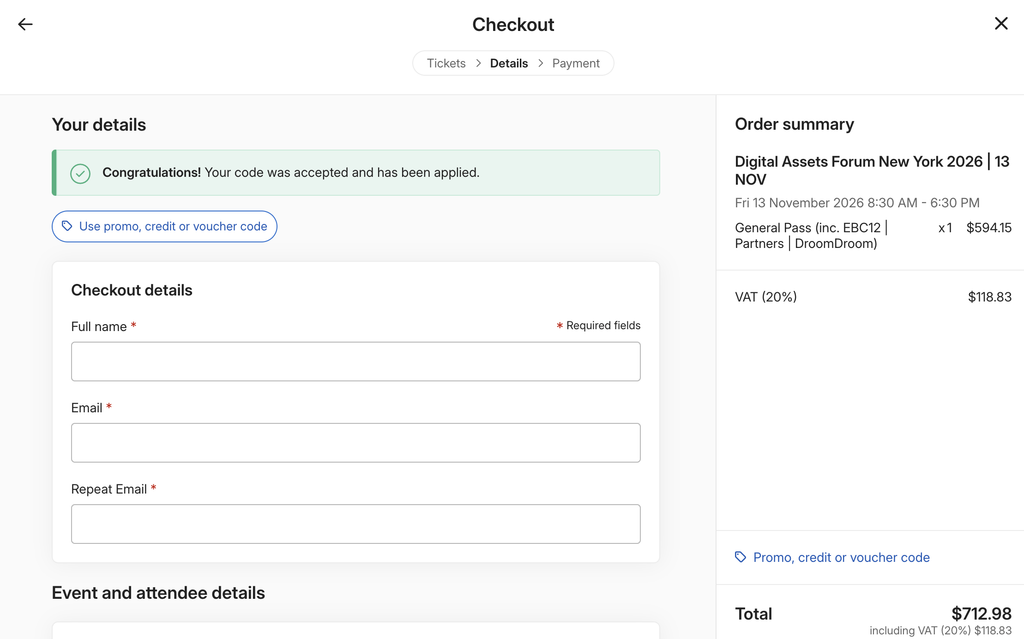
Task: Open Use promo, credit or voucher code
Action: pyautogui.click(x=165, y=226)
